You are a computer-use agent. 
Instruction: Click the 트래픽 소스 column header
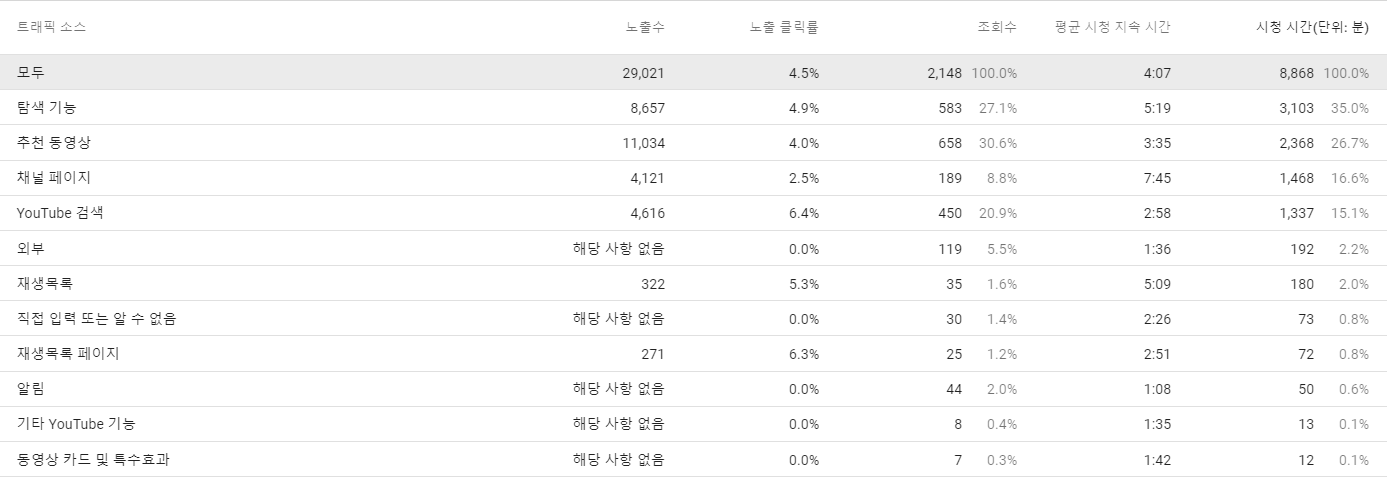(51, 28)
